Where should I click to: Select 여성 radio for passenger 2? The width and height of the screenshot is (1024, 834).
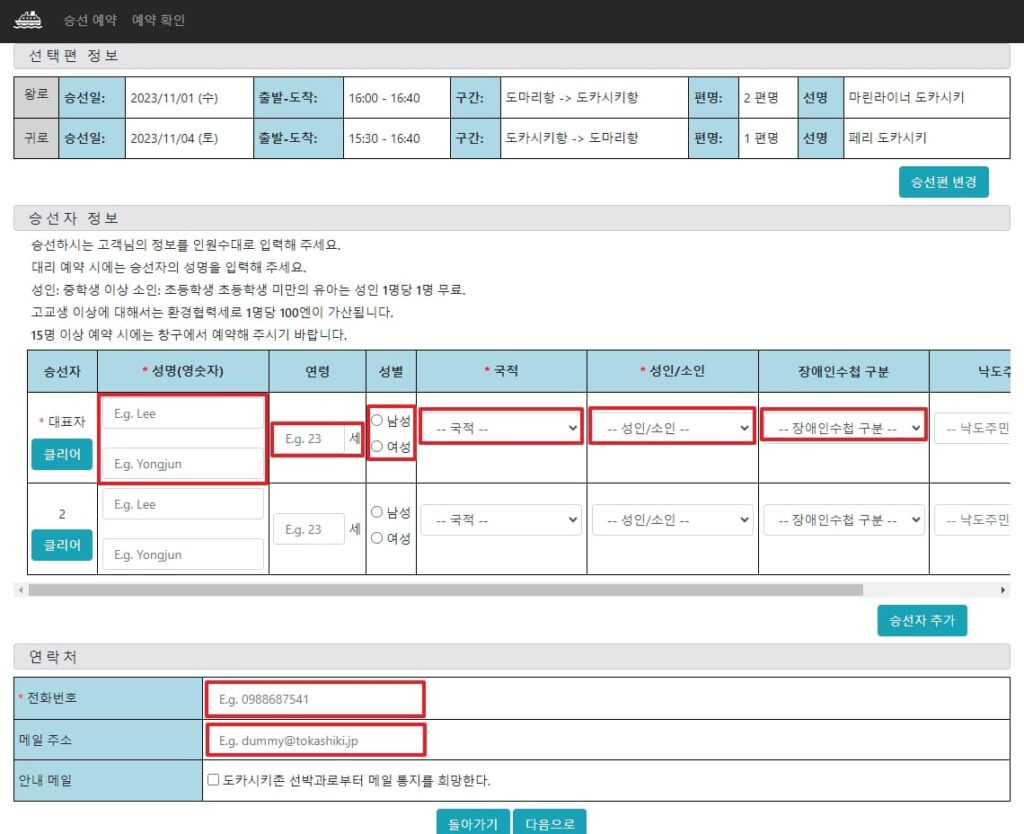coord(377,537)
